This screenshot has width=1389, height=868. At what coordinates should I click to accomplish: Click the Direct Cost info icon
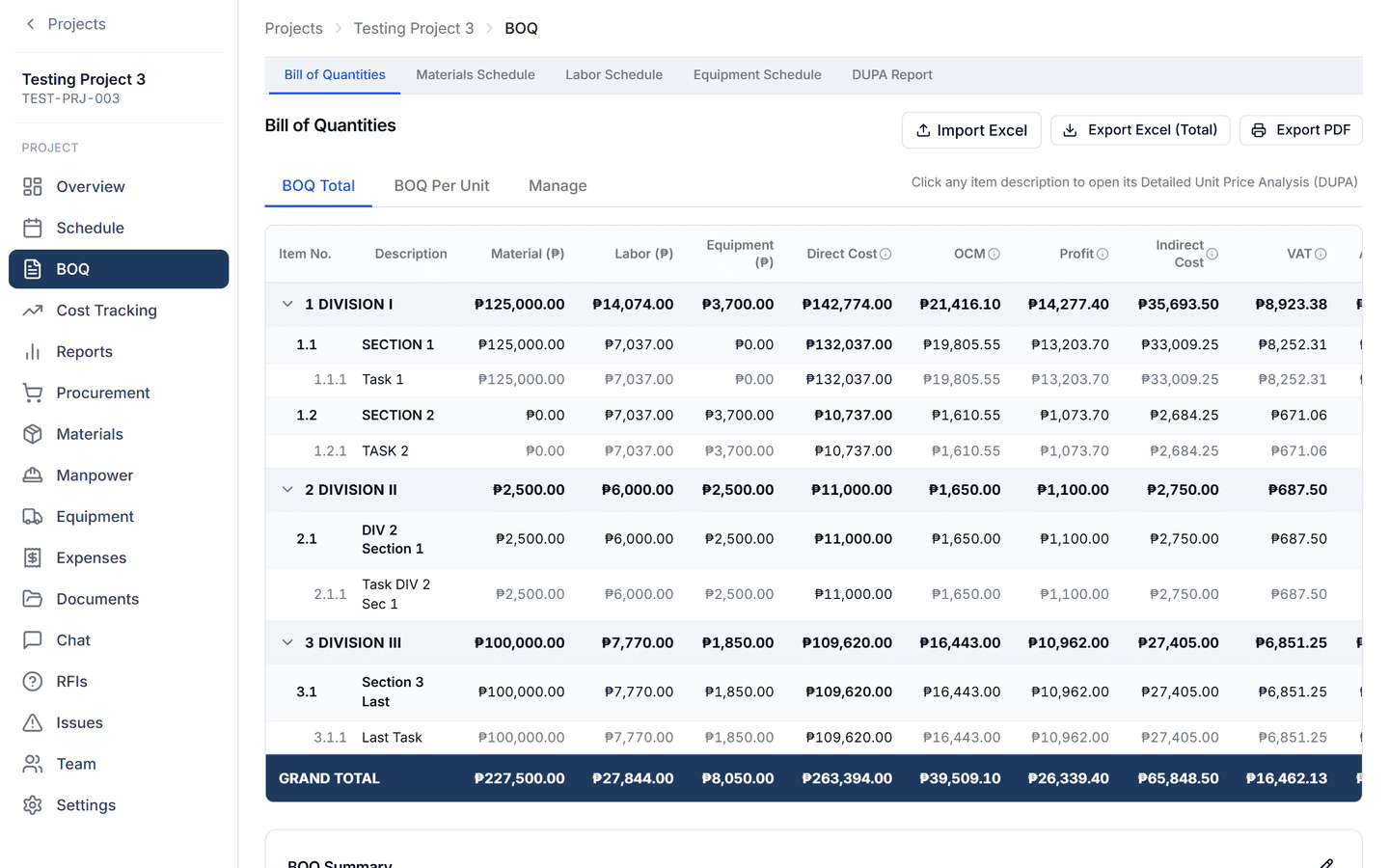(x=885, y=255)
